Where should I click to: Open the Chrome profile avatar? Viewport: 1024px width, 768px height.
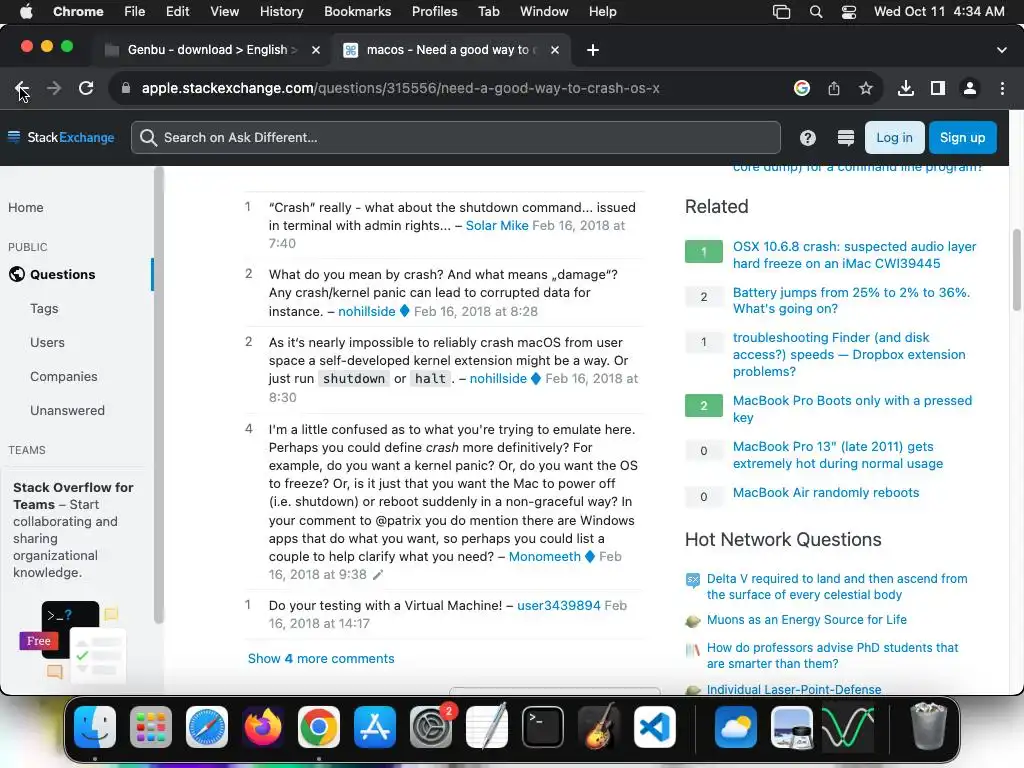(970, 88)
